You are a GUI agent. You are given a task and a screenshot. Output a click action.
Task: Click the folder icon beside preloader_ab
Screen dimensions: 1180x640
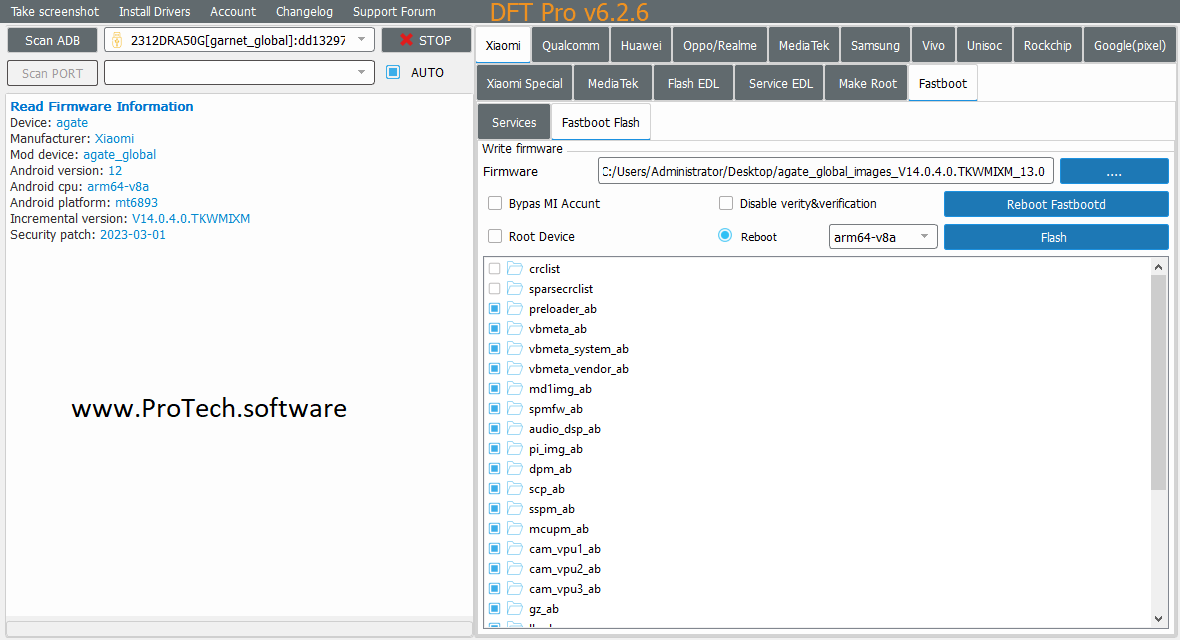coord(515,309)
